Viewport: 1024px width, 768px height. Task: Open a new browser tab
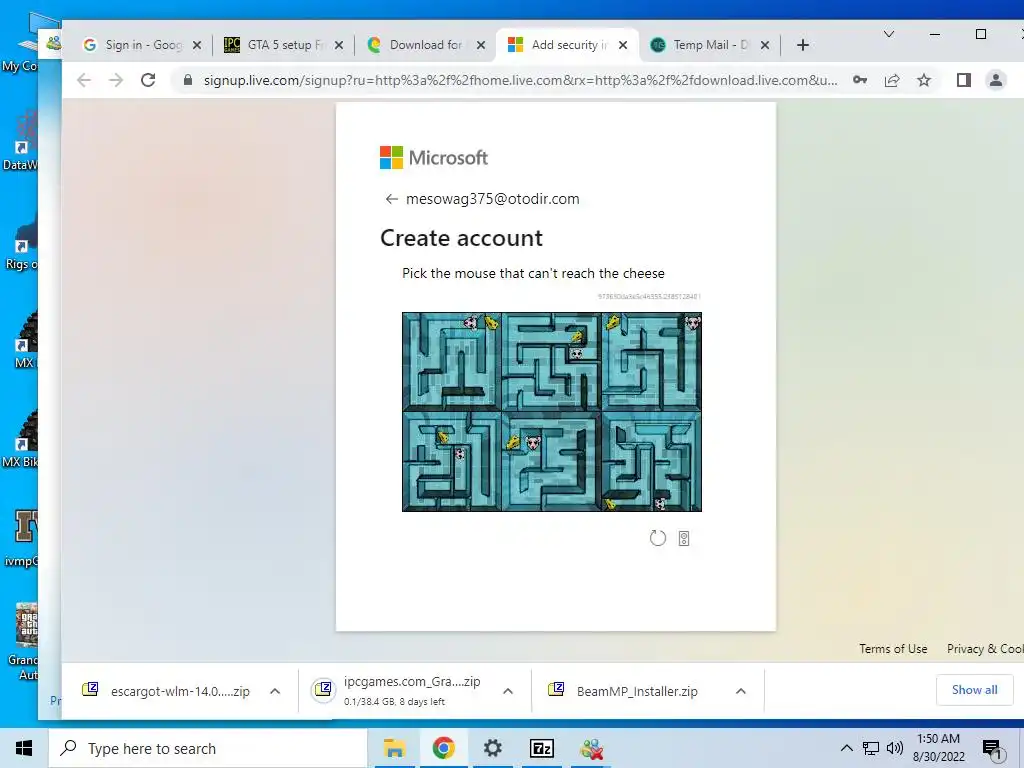[803, 45]
